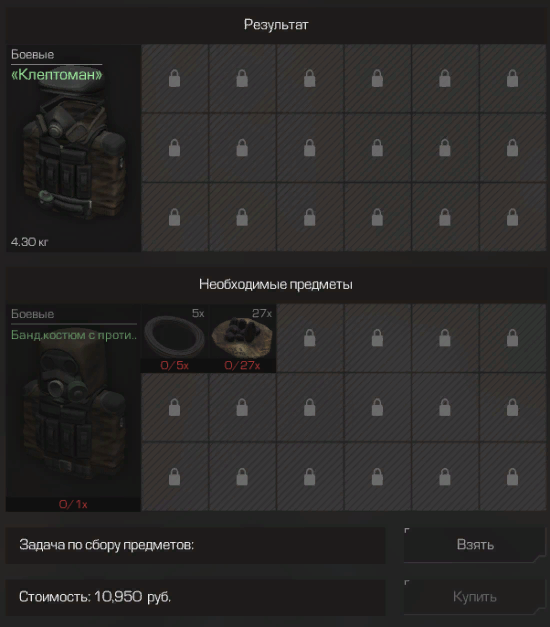Click the 0/5x wire counter
Viewport: 550px width, 627px height.
pos(174,365)
